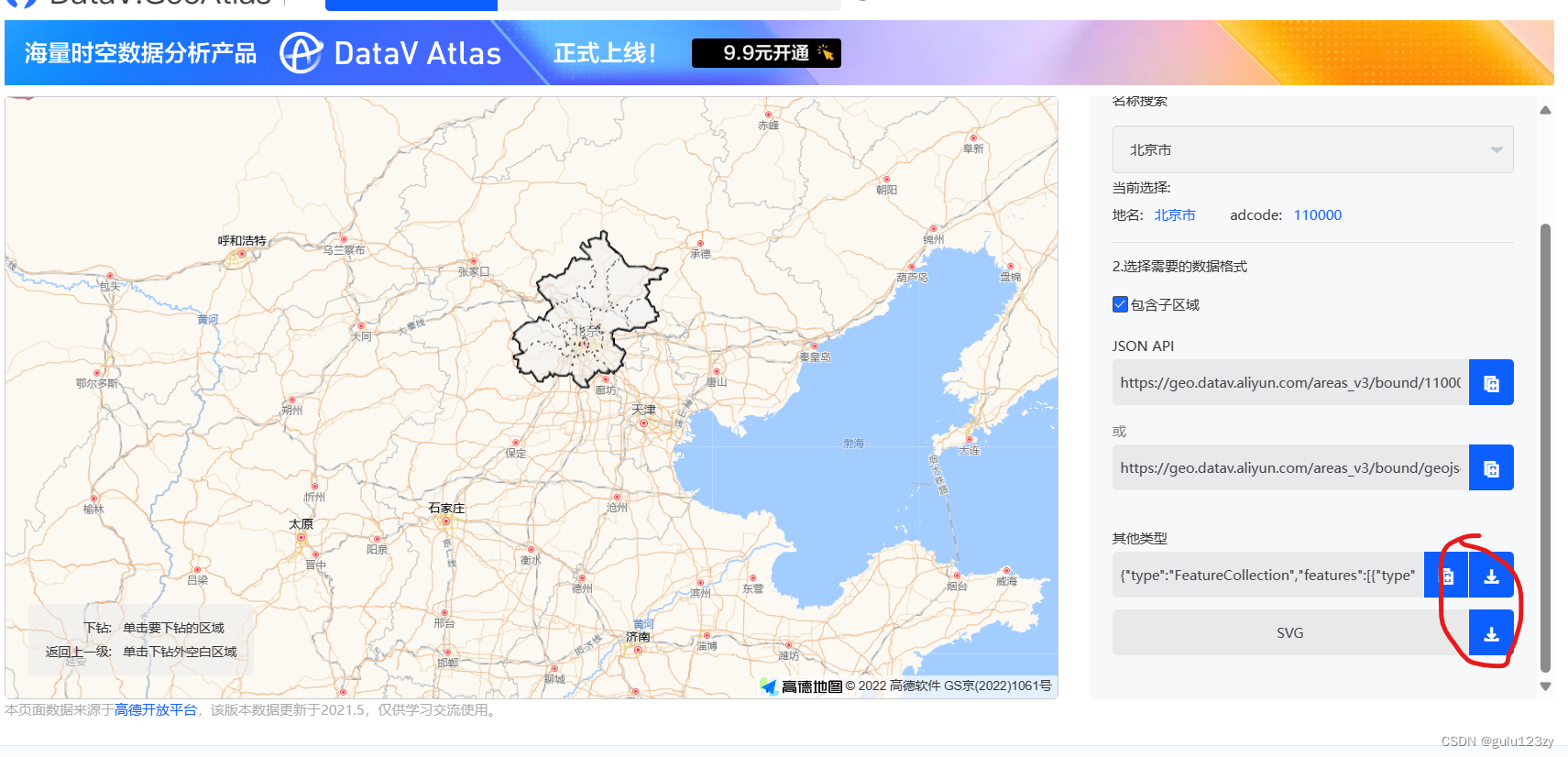Click the side panel scrollbar up arrow
The width and height of the screenshot is (1568, 757).
click(1545, 110)
